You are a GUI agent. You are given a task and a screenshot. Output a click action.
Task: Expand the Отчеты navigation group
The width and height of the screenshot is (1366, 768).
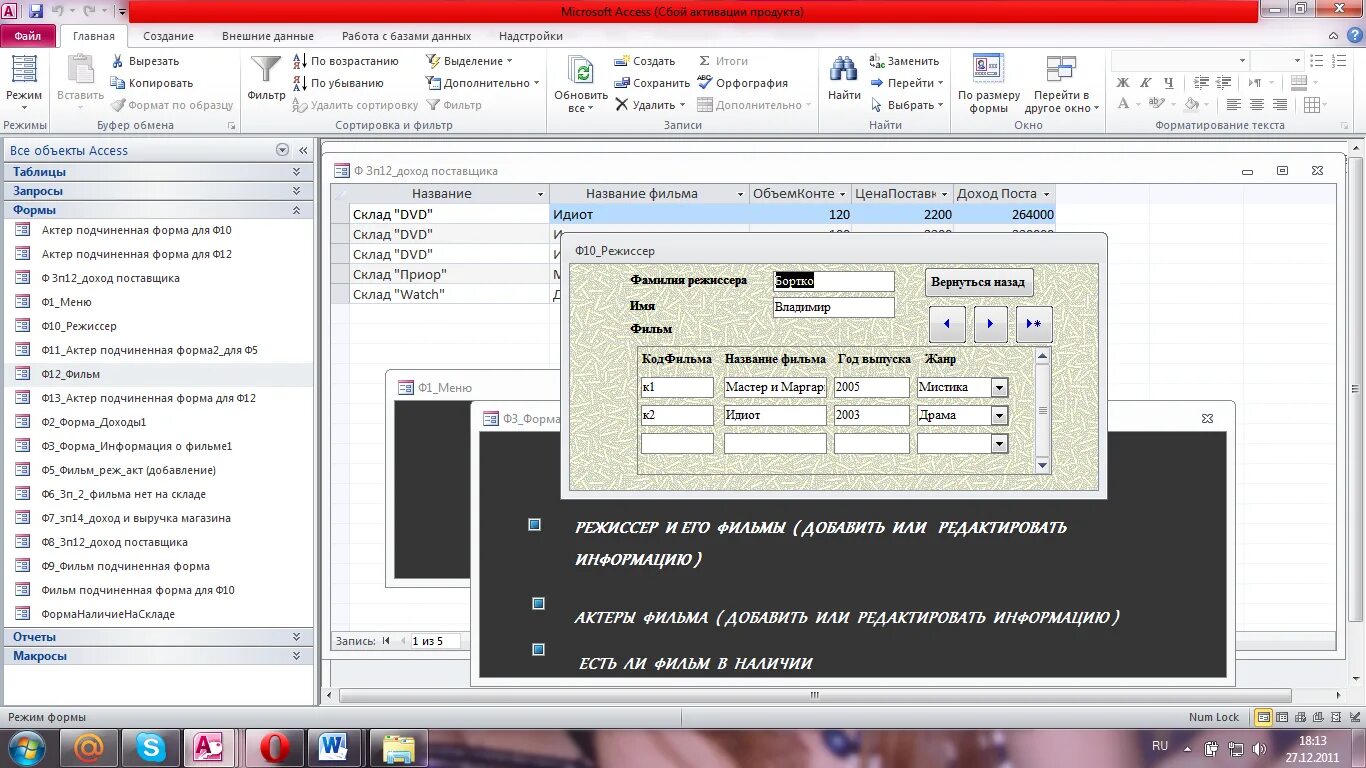coord(296,636)
